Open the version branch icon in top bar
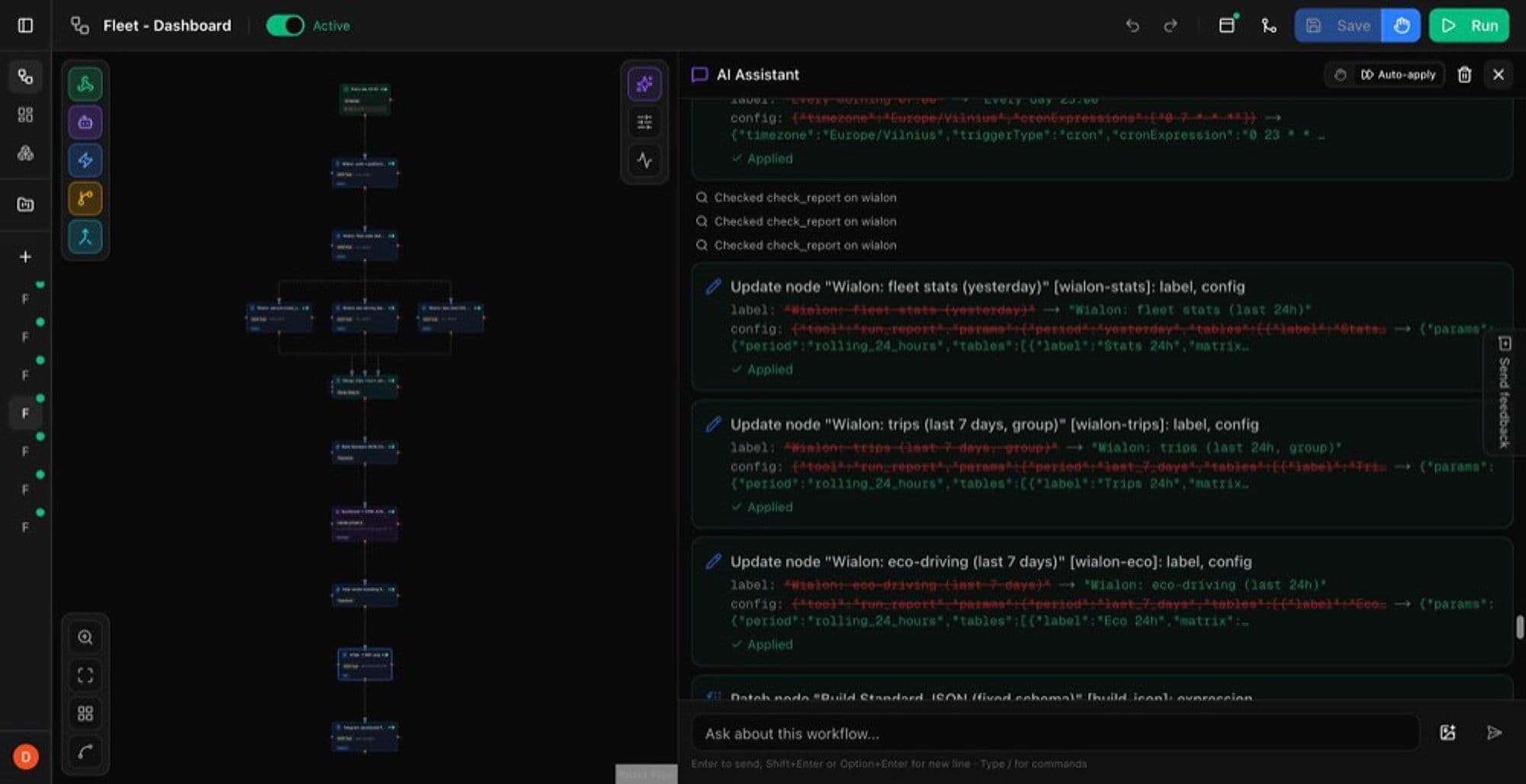 click(x=1269, y=26)
